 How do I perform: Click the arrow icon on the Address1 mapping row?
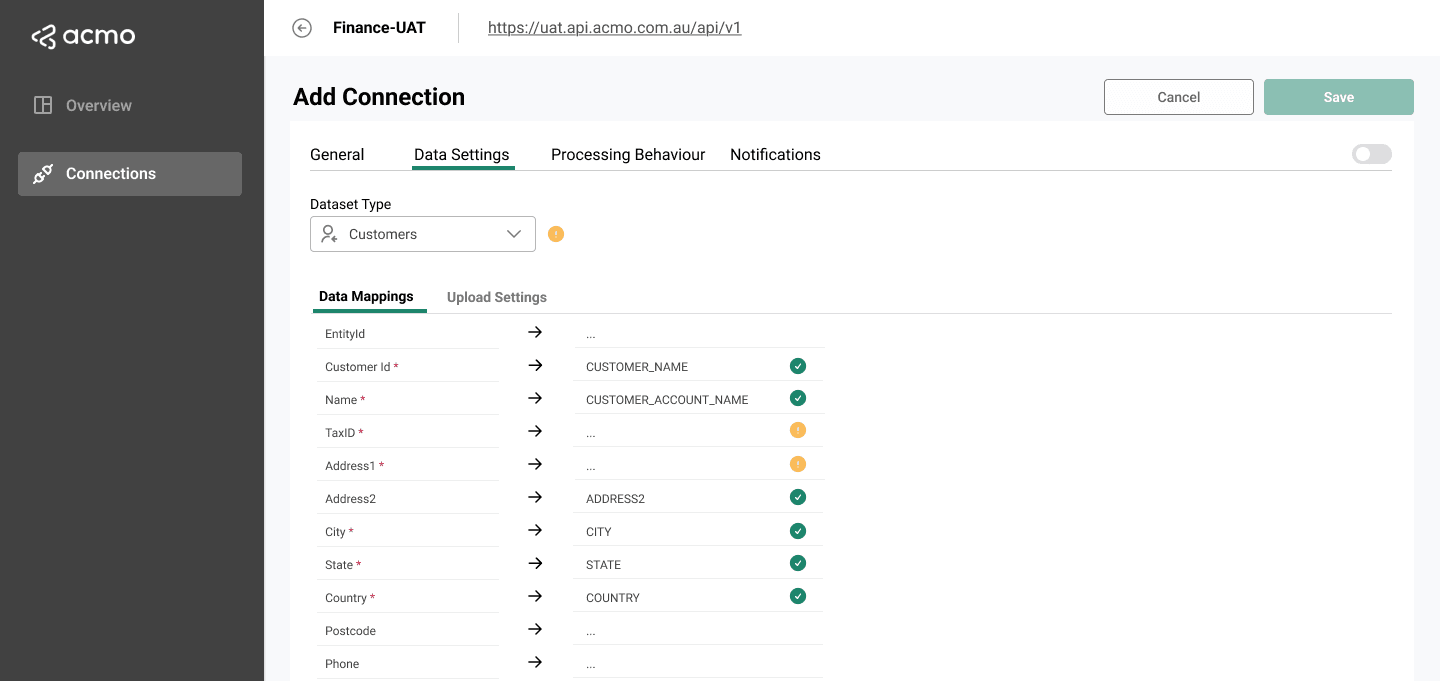coord(535,464)
